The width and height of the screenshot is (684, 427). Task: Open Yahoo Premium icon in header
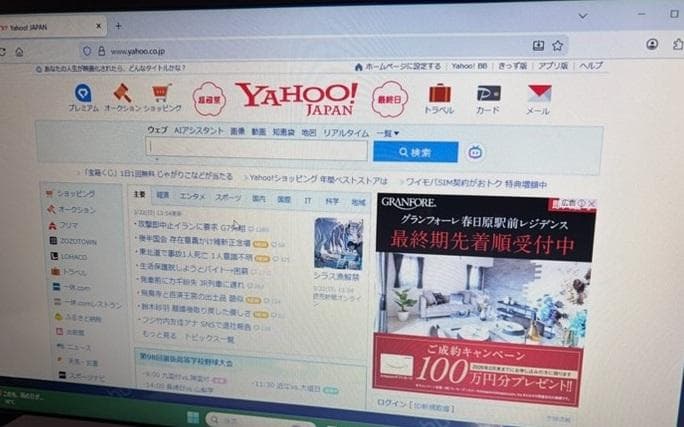[83, 93]
